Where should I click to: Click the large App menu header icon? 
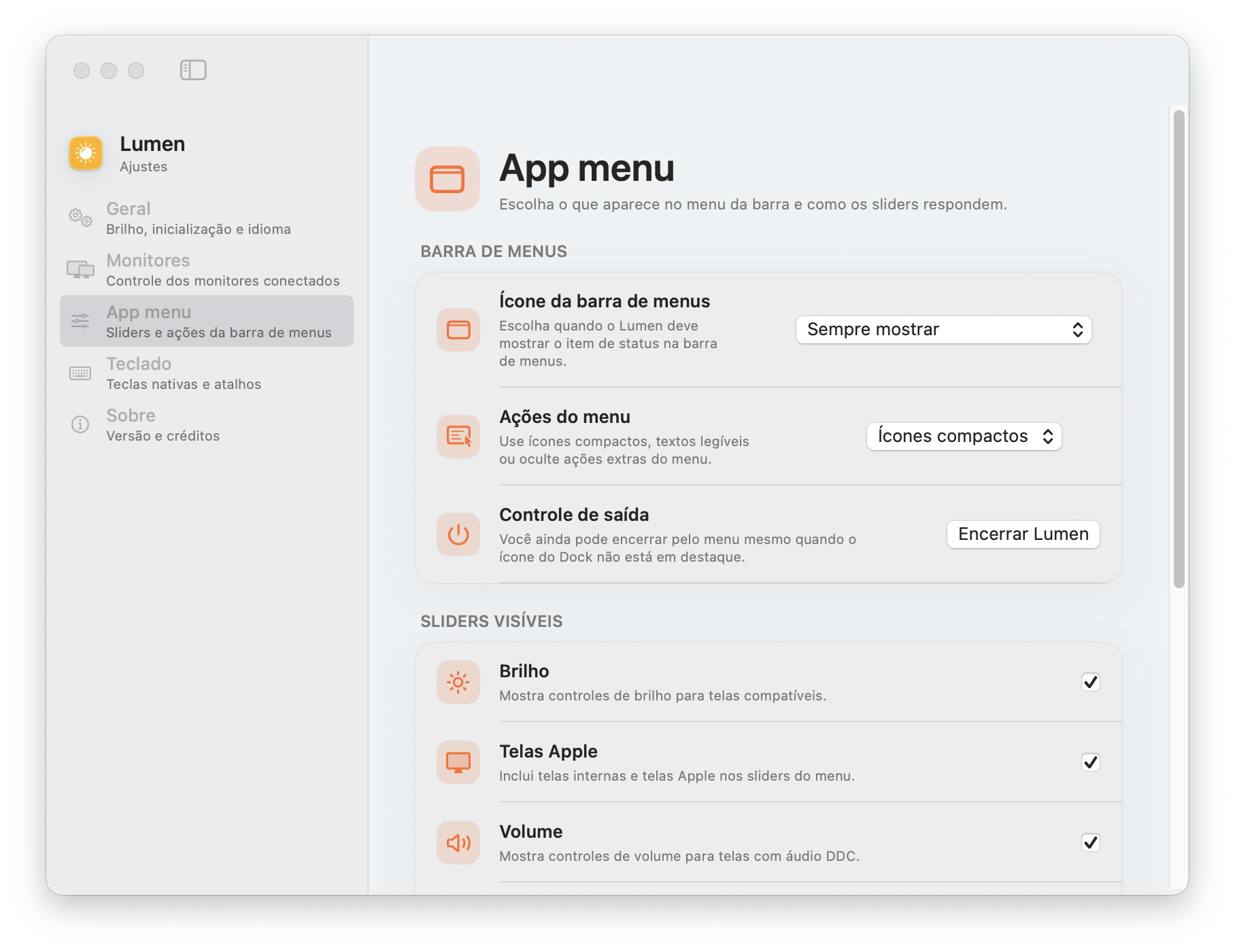[447, 179]
